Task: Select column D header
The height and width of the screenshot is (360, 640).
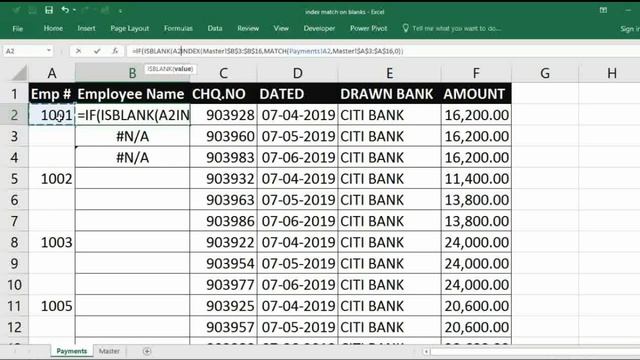Action: (298, 73)
